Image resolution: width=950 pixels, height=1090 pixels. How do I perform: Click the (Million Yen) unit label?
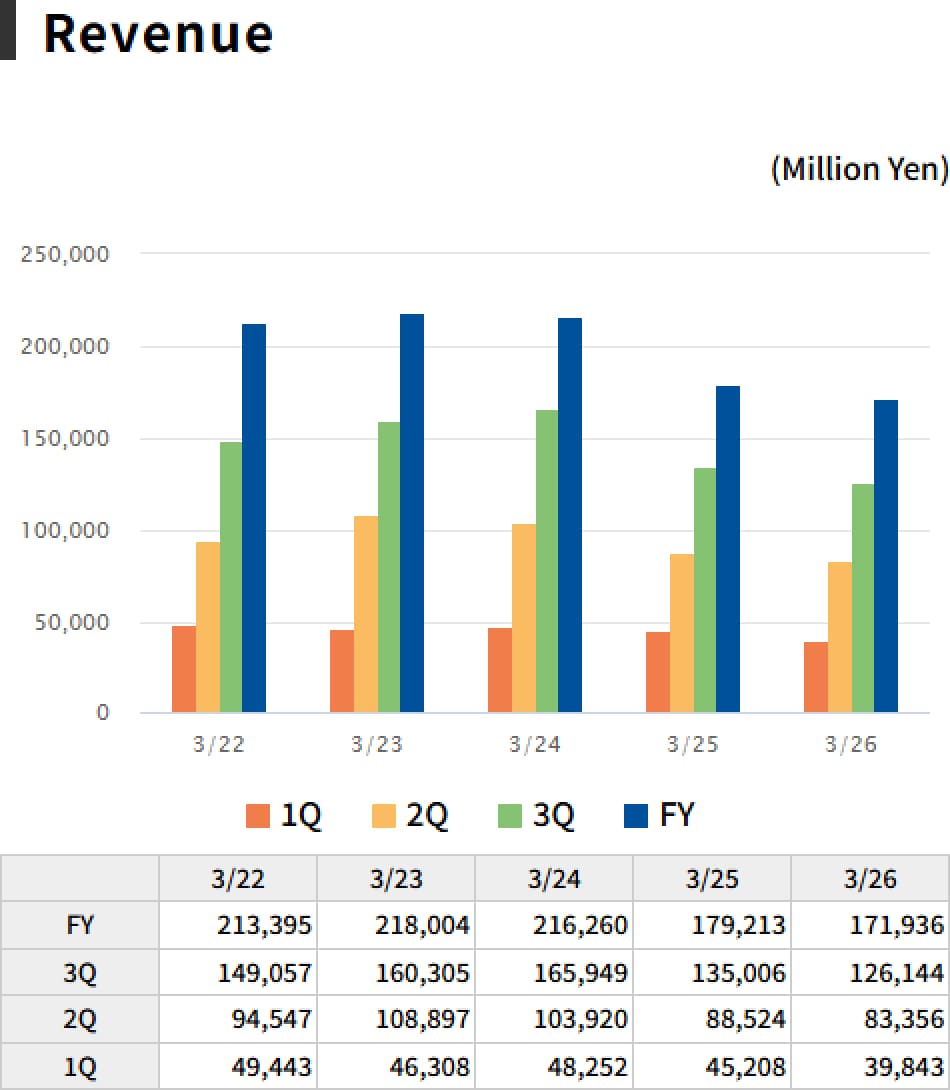860,169
